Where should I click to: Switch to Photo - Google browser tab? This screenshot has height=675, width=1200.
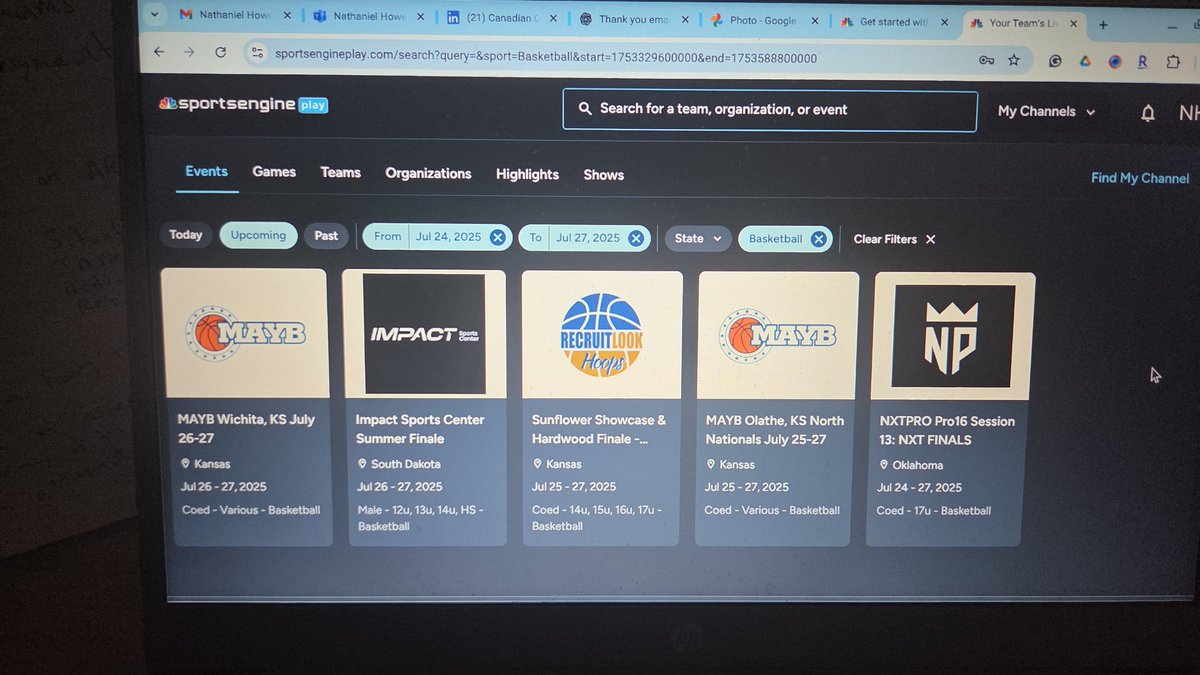tap(763, 20)
